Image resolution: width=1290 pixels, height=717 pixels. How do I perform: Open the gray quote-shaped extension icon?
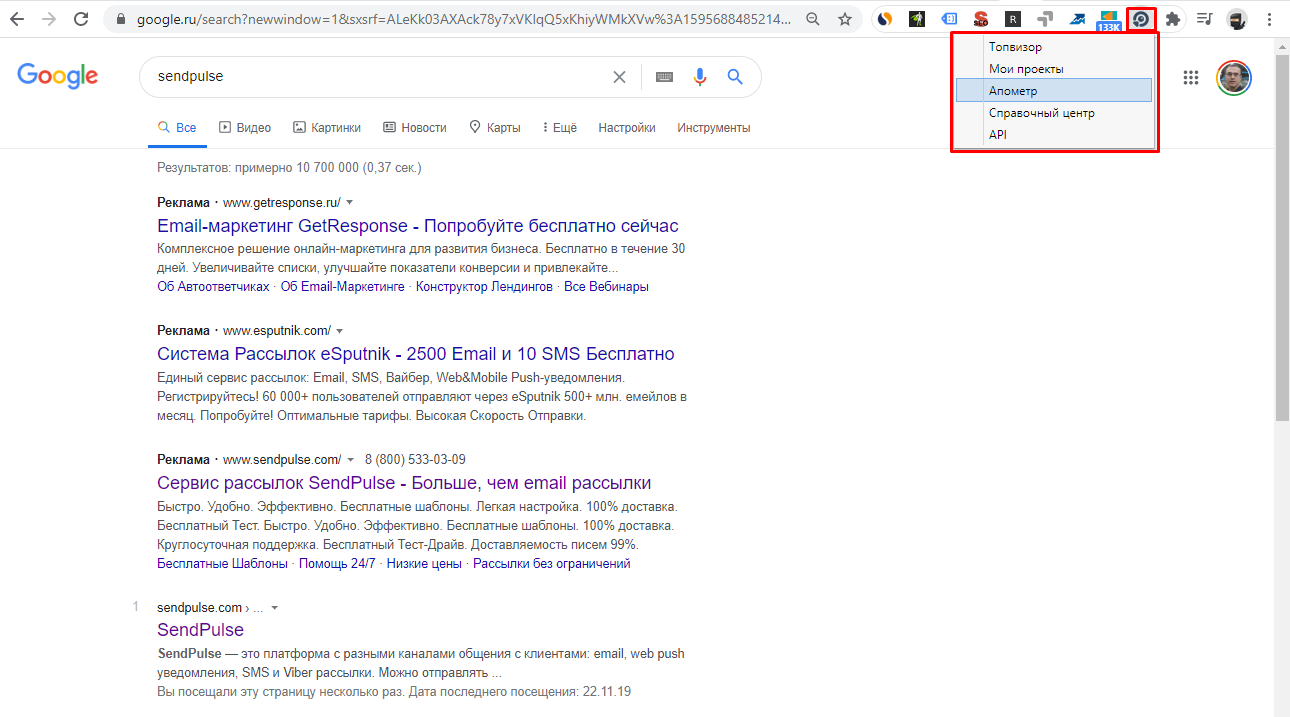coord(1045,19)
